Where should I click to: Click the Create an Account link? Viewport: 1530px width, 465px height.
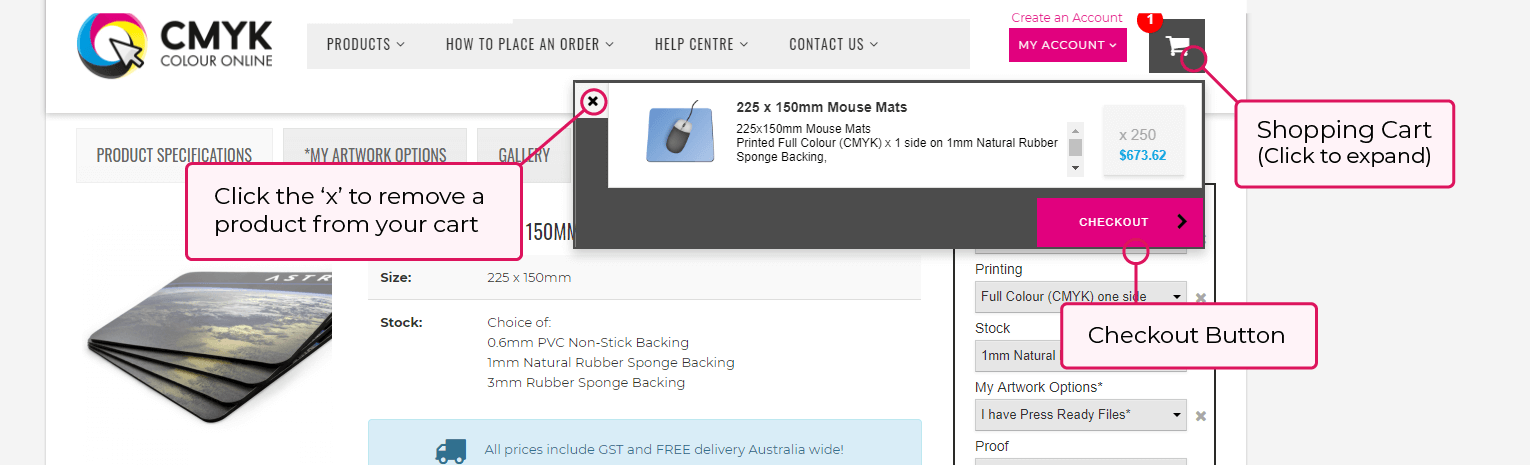point(1066,17)
